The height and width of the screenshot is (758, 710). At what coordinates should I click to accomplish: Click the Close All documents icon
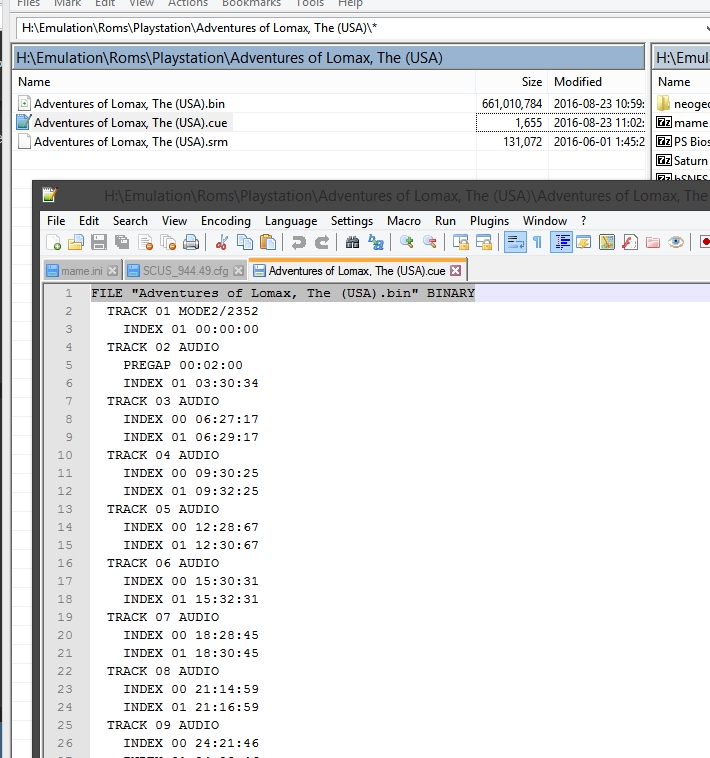pyautogui.click(x=168, y=242)
